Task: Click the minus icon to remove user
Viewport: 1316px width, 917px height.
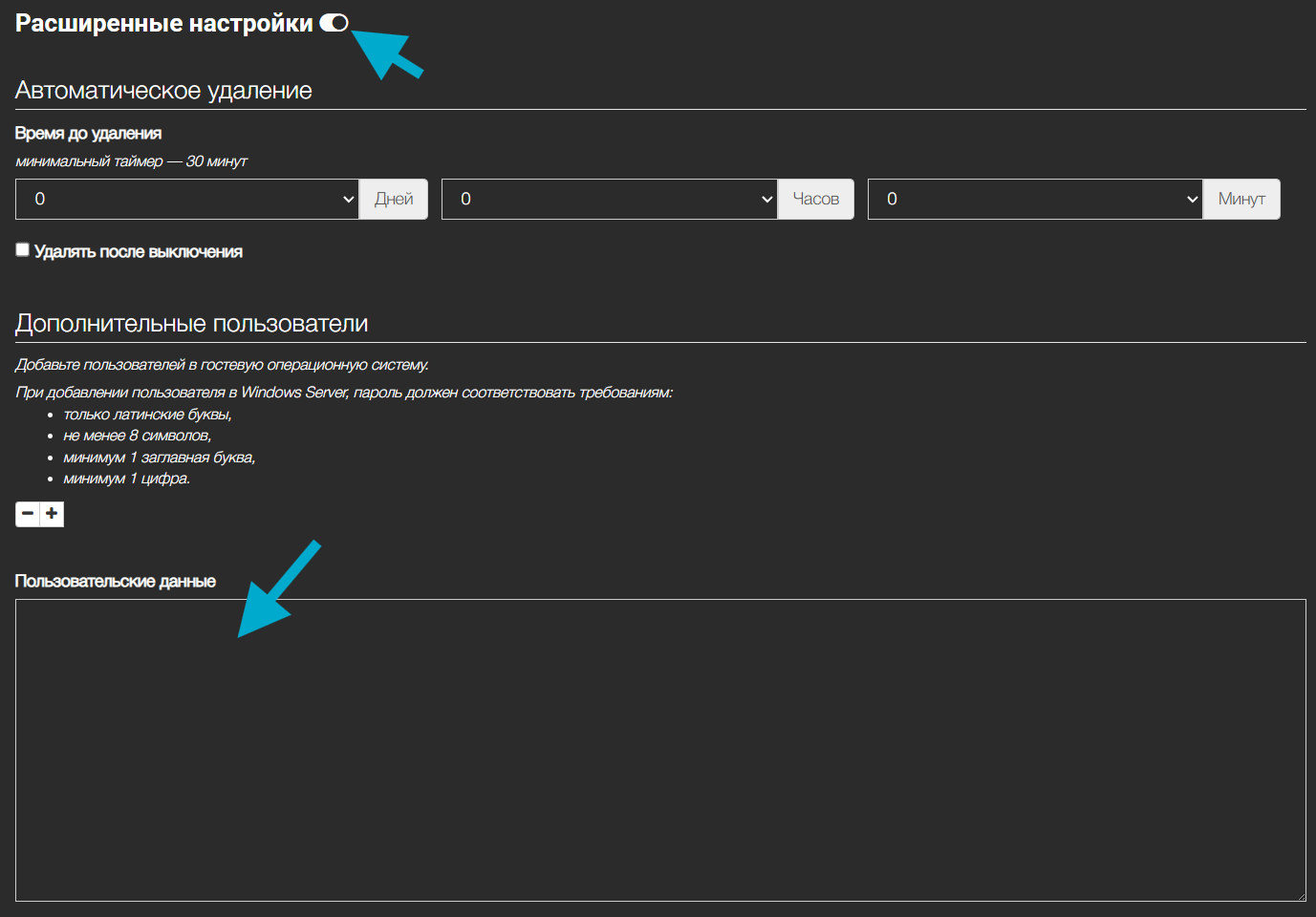Action: point(28,514)
